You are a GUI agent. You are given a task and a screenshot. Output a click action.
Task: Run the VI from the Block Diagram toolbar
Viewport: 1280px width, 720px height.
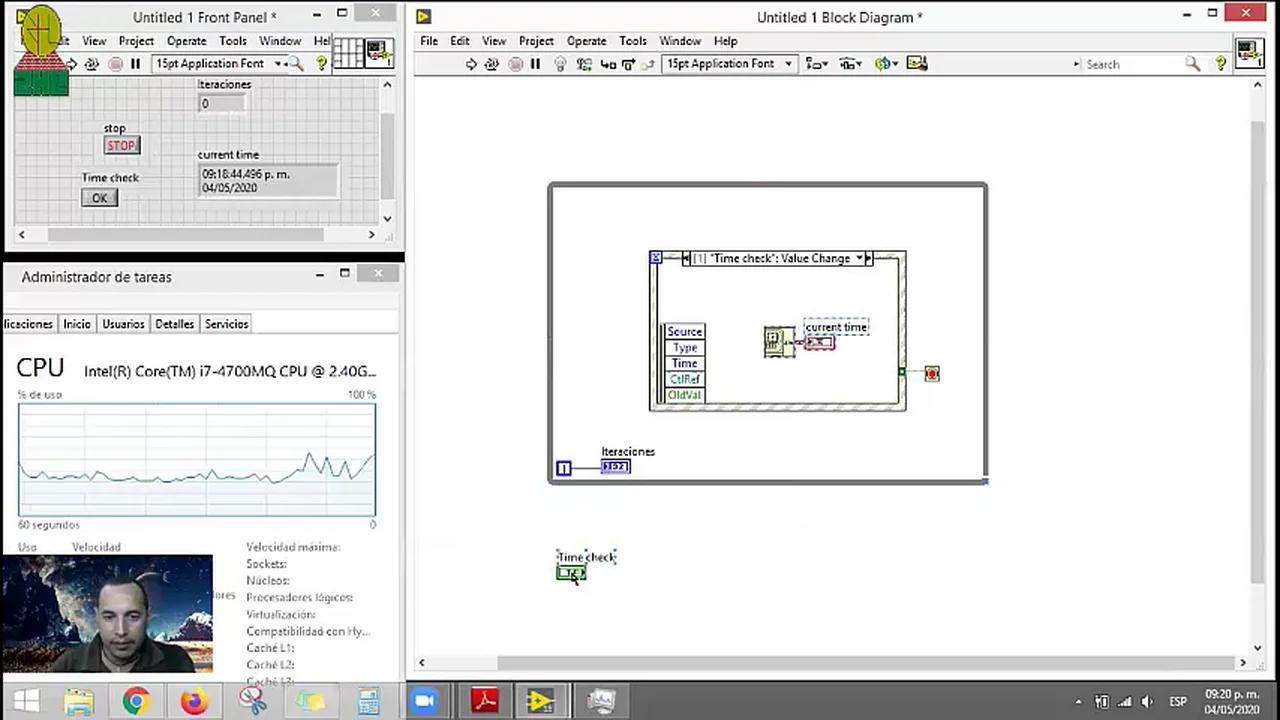471,64
